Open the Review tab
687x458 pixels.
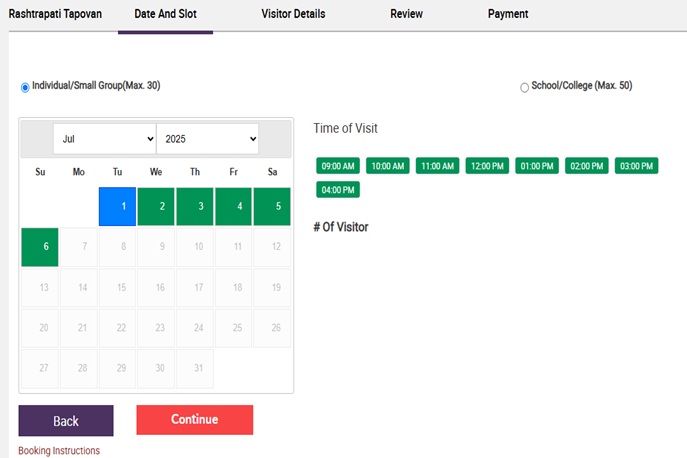coord(407,14)
